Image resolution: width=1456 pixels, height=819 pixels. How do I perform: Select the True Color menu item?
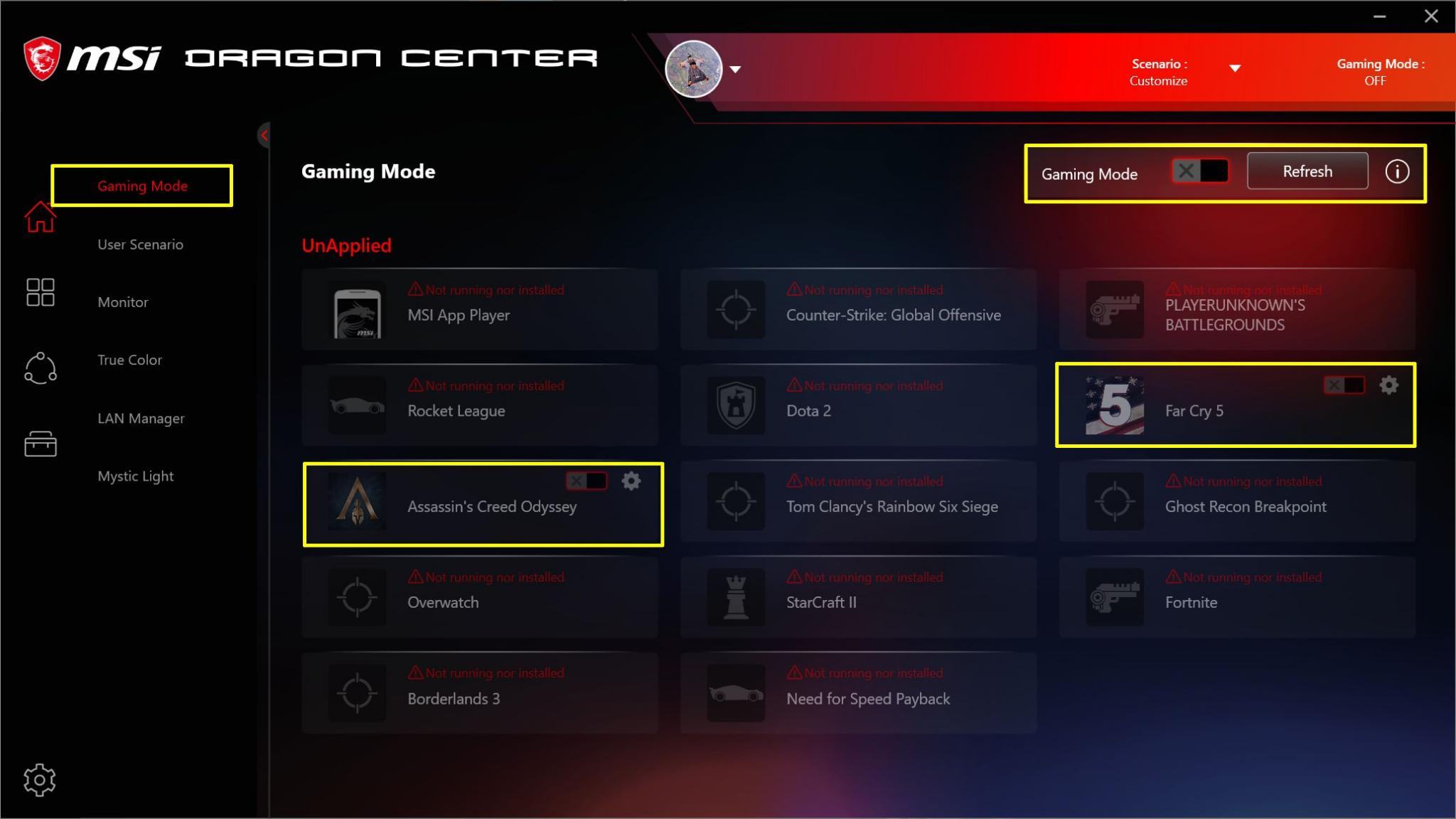[129, 360]
